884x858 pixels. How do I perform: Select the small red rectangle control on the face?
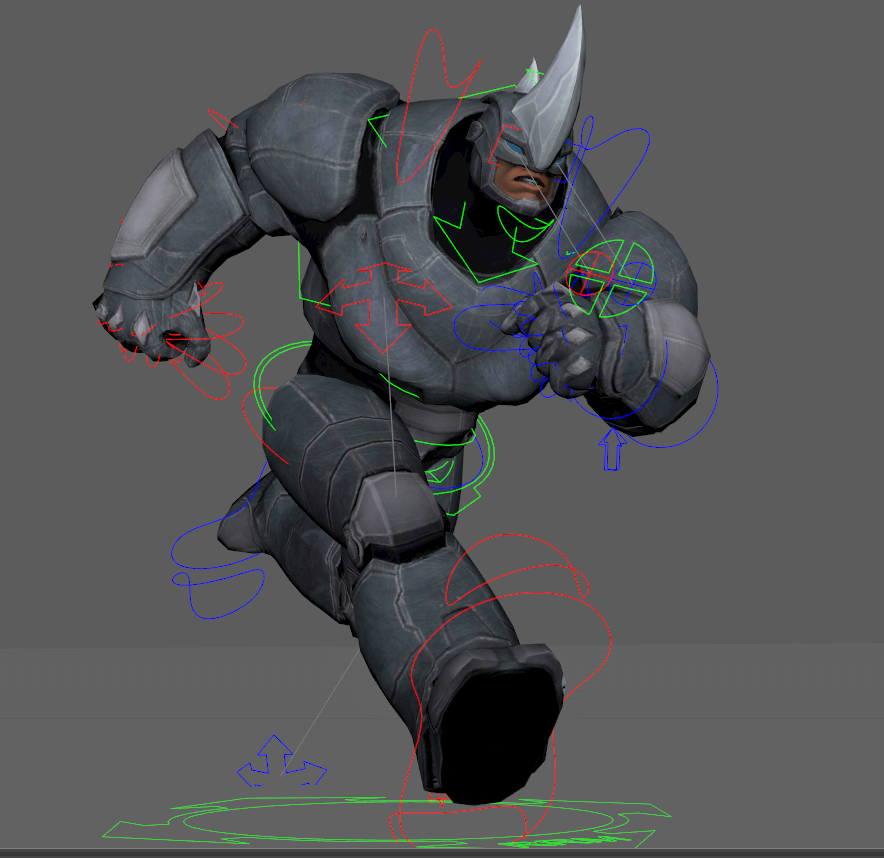click(x=503, y=146)
